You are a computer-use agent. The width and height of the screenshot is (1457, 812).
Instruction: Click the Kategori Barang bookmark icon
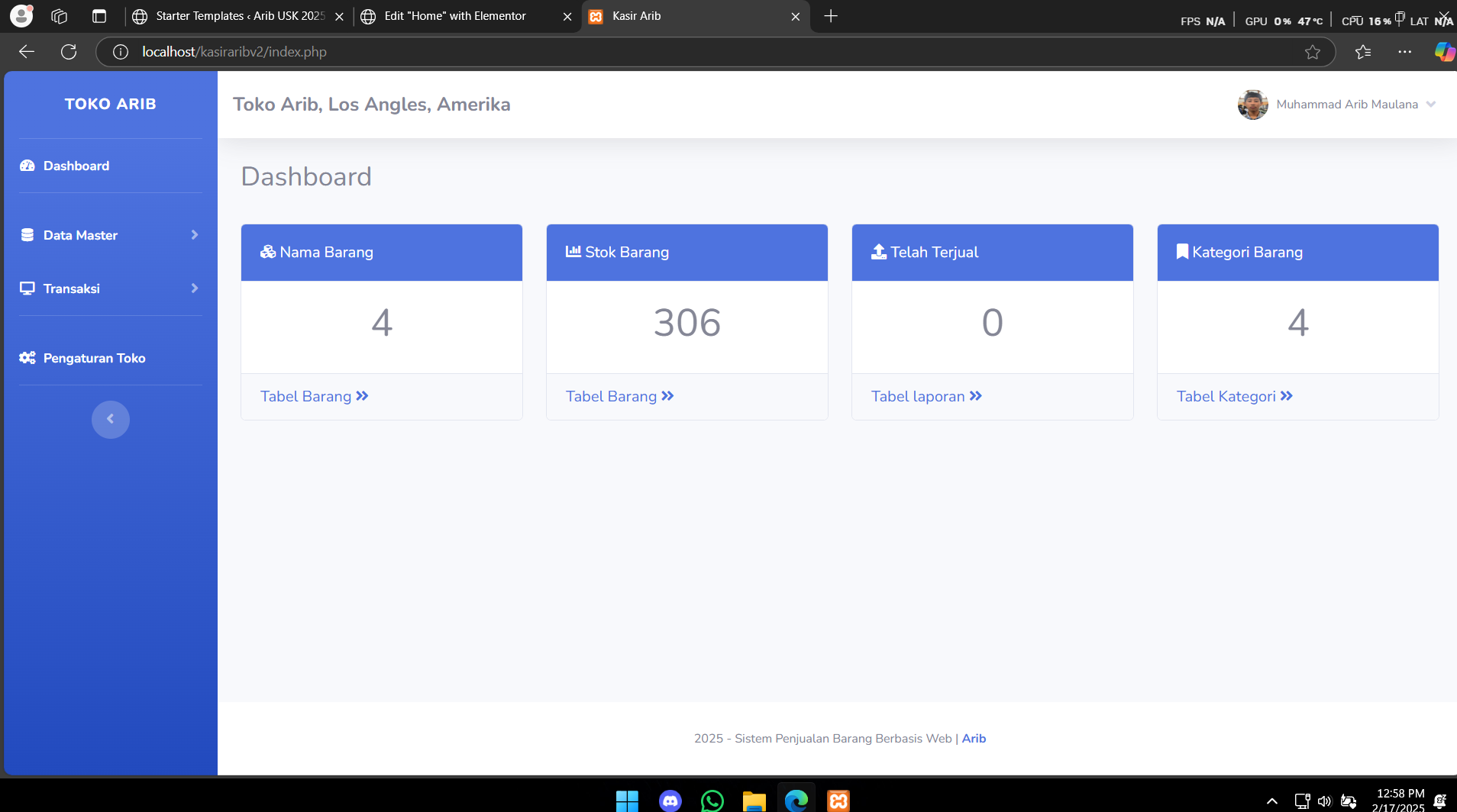click(1182, 252)
